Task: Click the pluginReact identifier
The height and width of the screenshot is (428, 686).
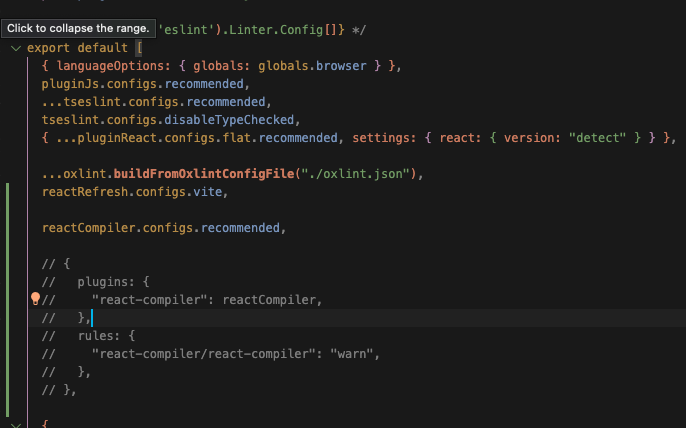Action: point(123,138)
